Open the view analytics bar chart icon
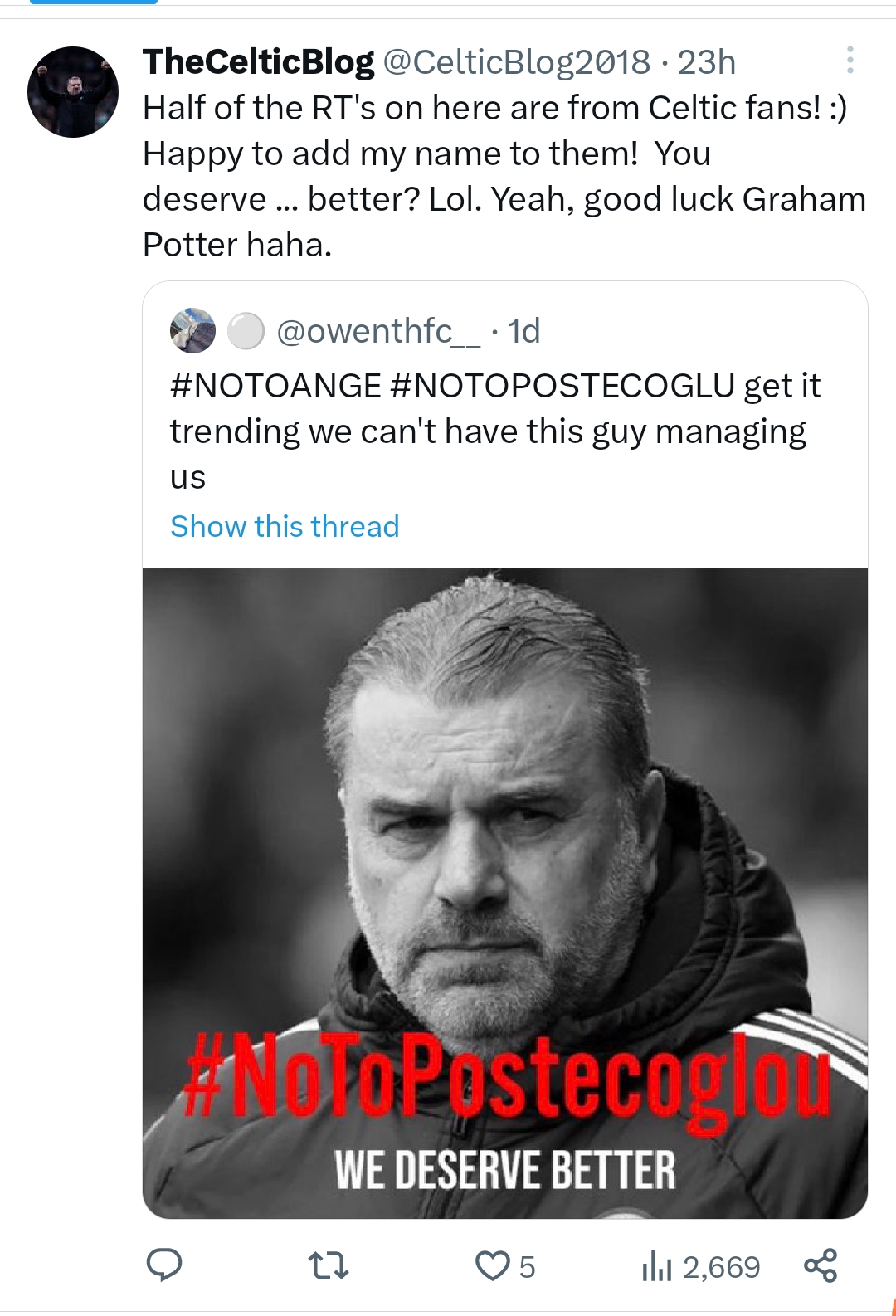The image size is (896, 1316). pos(656,1267)
